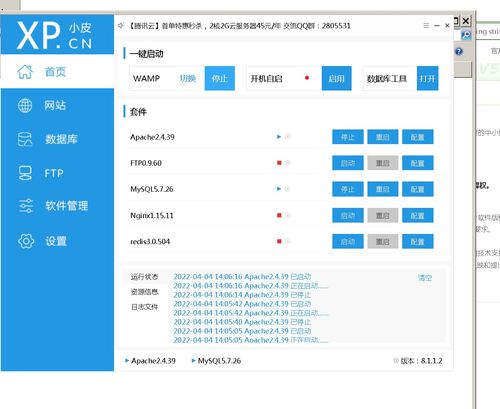Open MySQL5.7.26 配置 configuration
Viewport: 500px width, 409px height.
point(418,189)
